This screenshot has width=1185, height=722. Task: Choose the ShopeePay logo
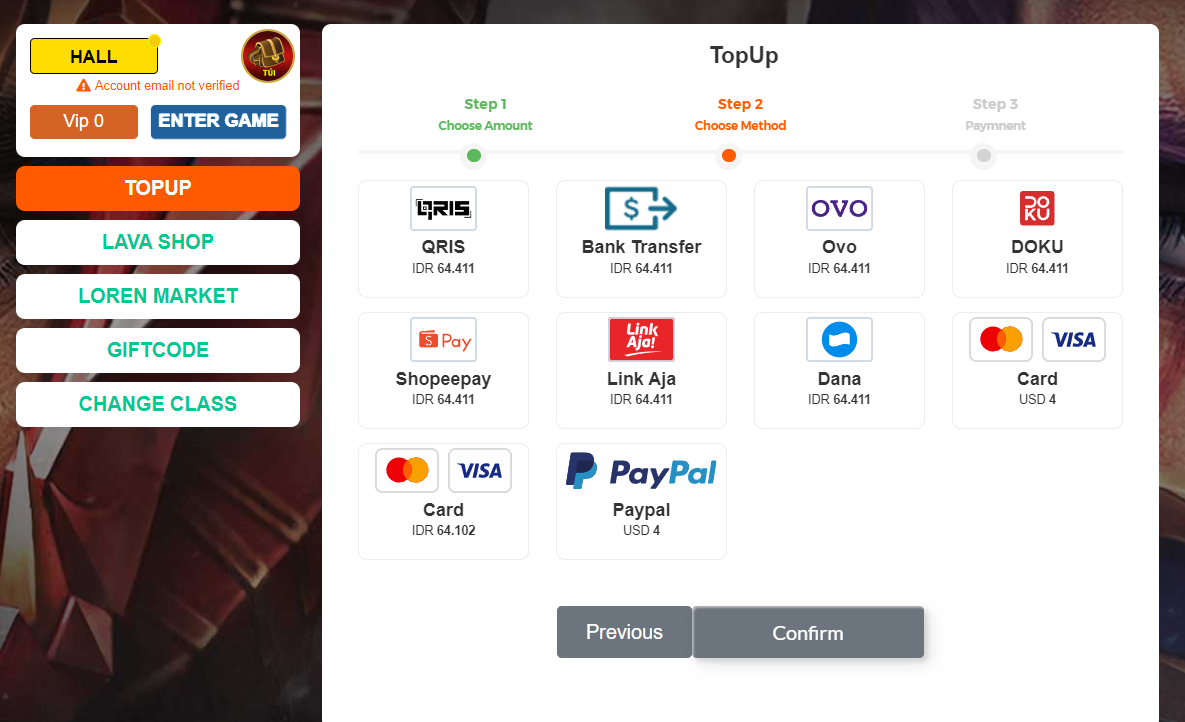point(443,339)
